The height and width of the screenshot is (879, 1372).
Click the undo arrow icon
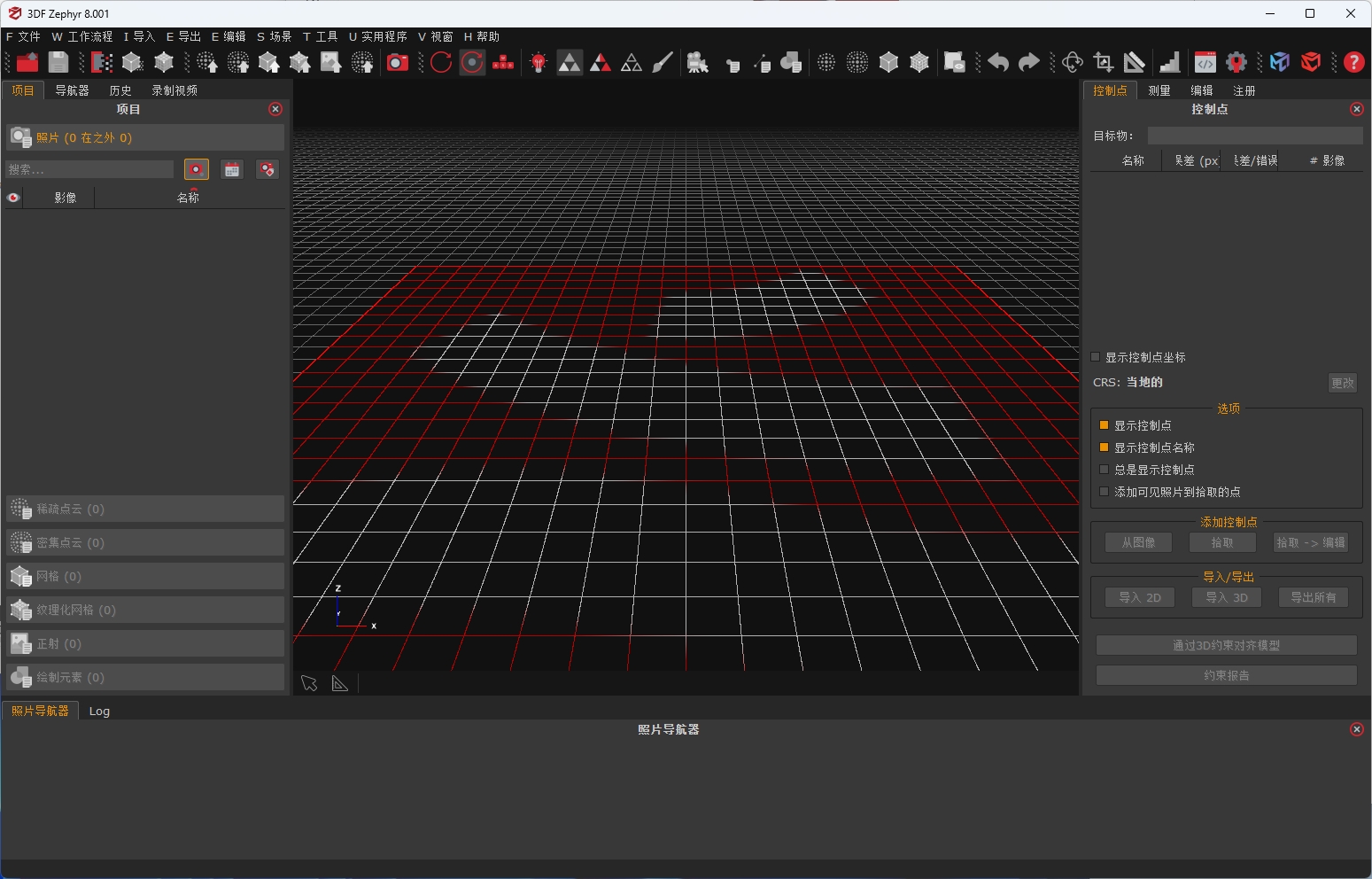tap(998, 62)
